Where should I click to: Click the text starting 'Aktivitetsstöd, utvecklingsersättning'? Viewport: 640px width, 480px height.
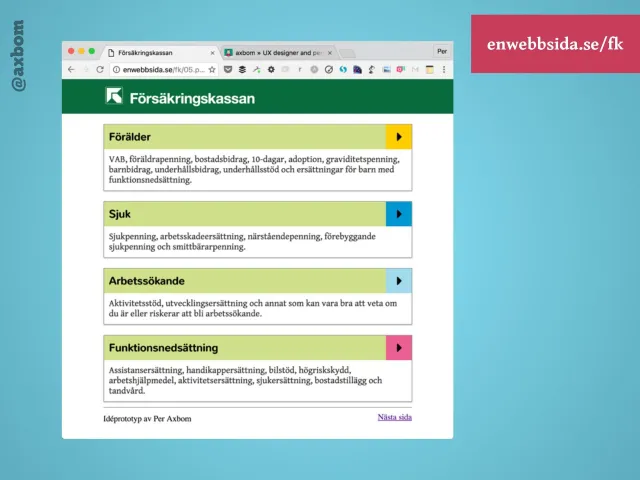(x=253, y=308)
